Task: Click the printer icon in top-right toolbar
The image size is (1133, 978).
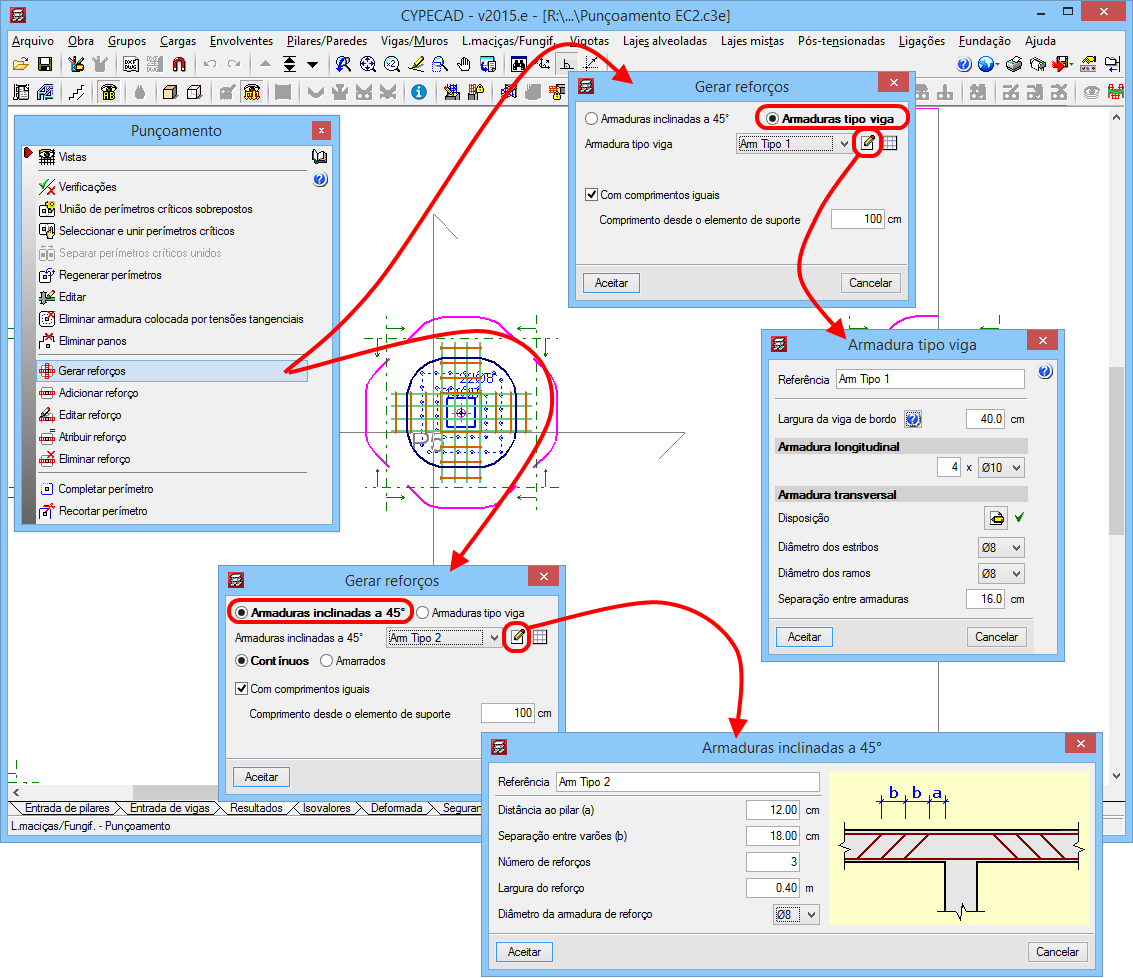Action: 1014,64
